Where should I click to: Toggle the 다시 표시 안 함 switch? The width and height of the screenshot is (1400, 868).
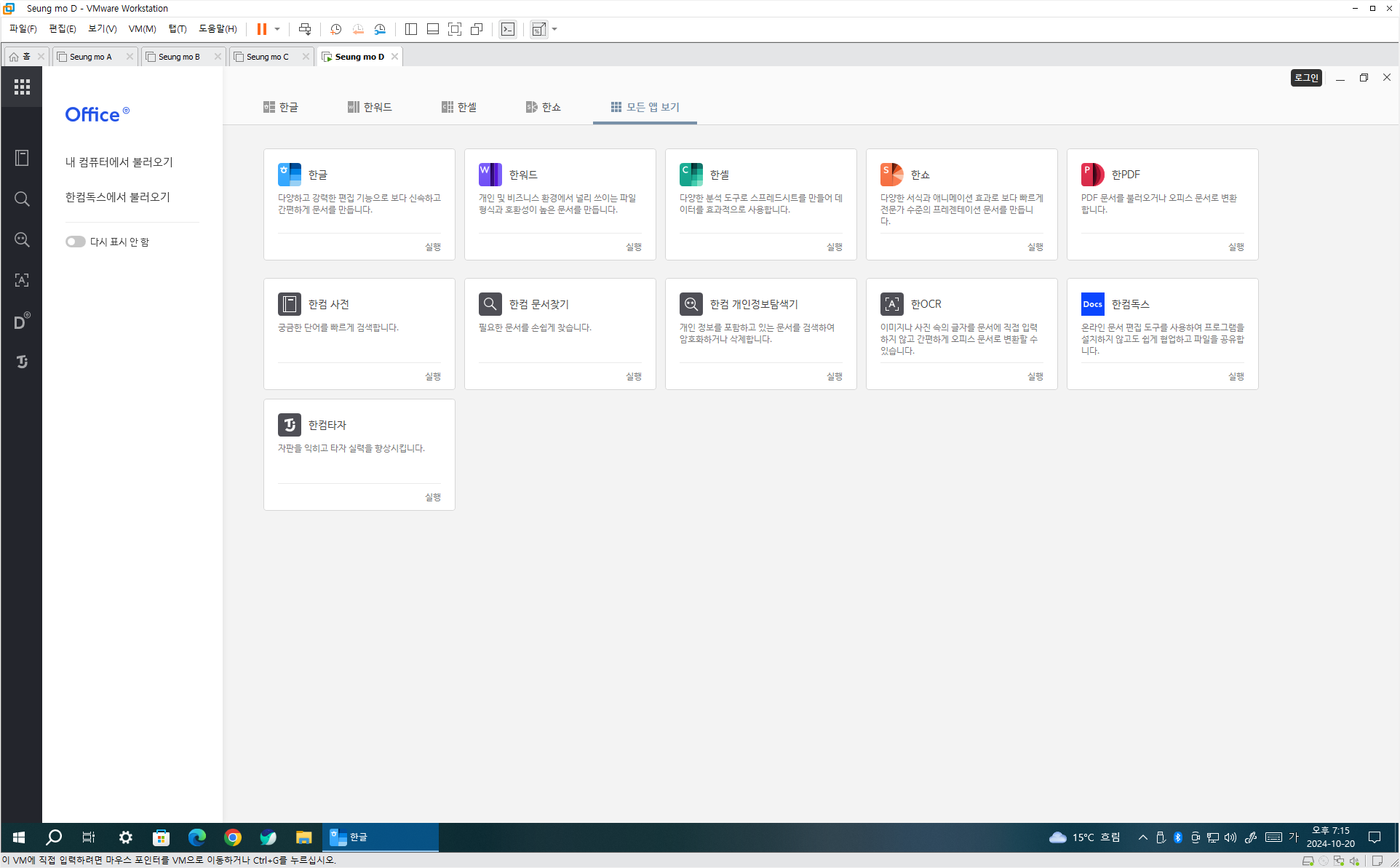coord(75,242)
